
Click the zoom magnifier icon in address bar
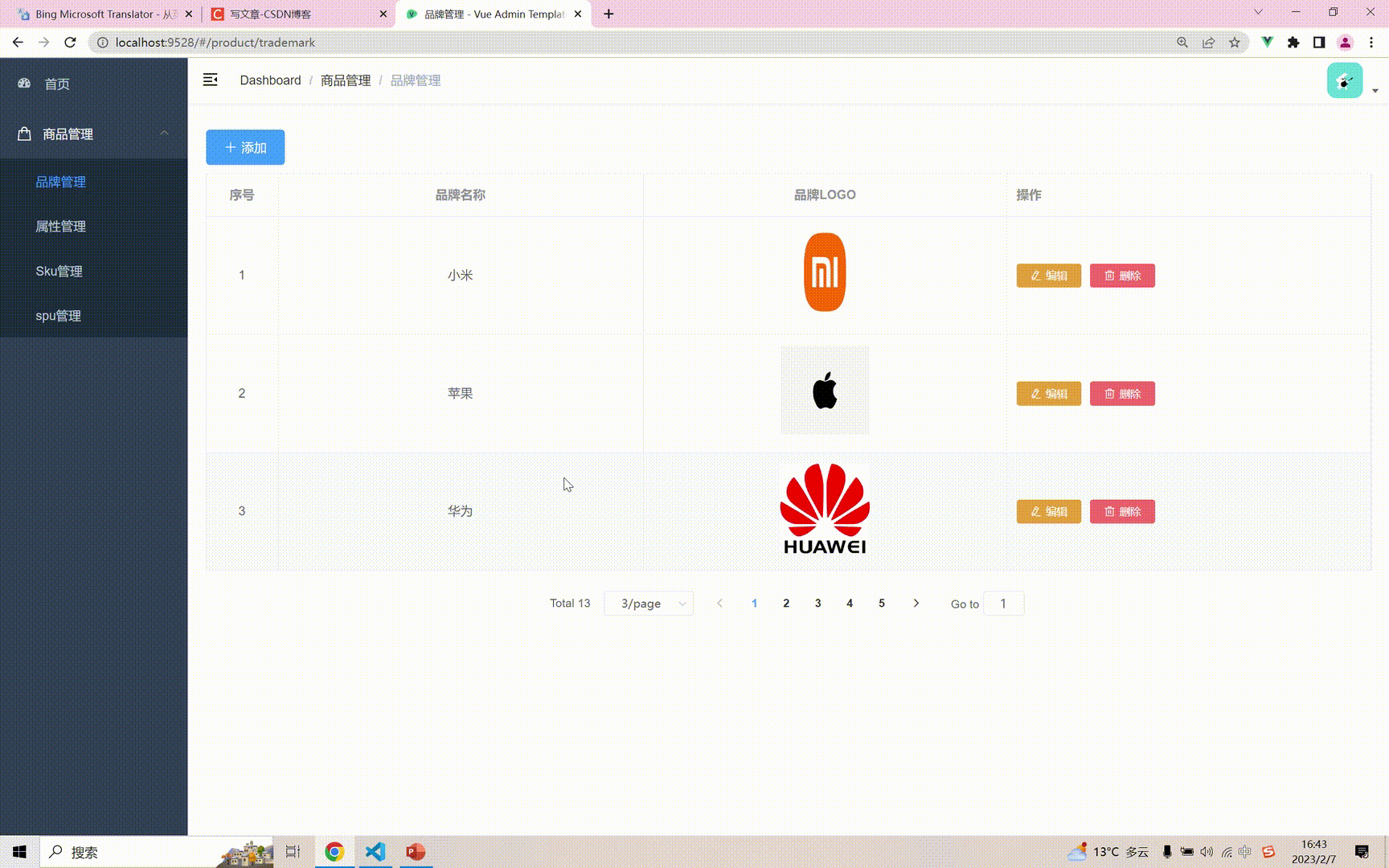coord(1182,43)
